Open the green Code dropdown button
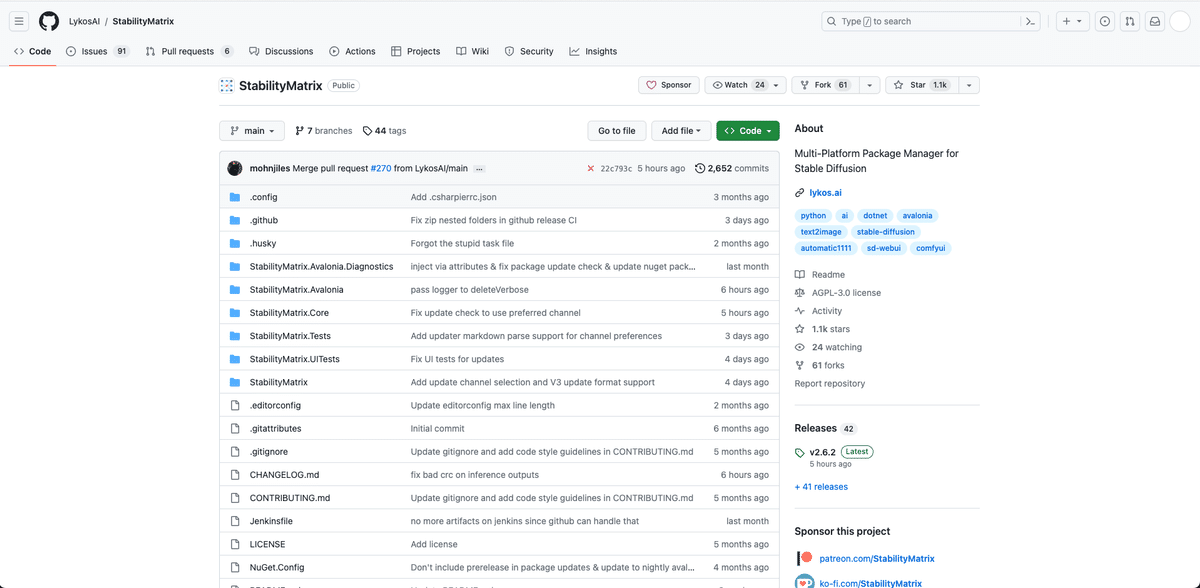Viewport: 1200px width, 588px height. pyautogui.click(x=748, y=131)
